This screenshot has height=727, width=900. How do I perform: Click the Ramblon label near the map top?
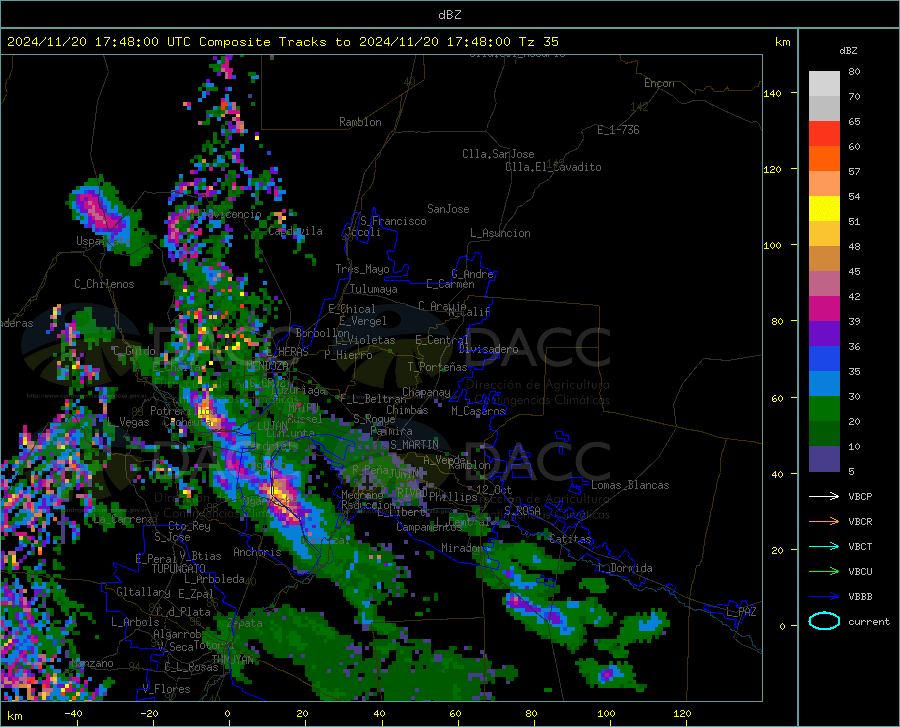click(x=360, y=122)
